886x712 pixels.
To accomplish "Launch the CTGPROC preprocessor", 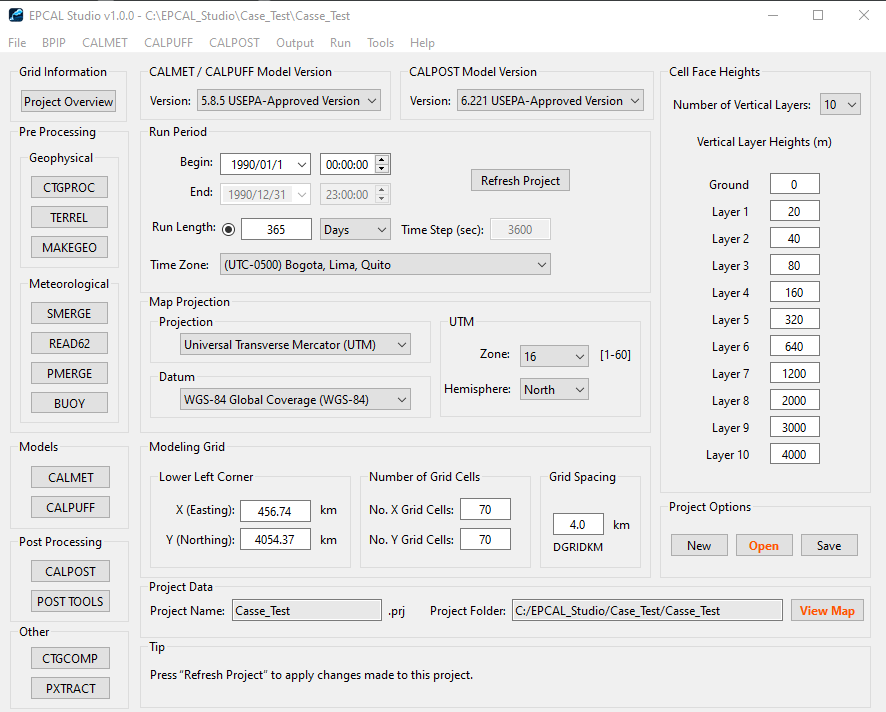I will point(69,188).
